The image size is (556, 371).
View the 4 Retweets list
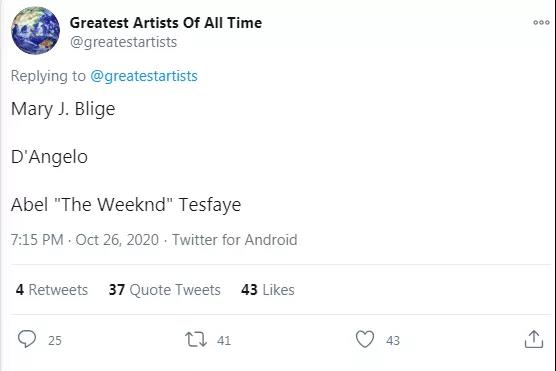click(52, 290)
